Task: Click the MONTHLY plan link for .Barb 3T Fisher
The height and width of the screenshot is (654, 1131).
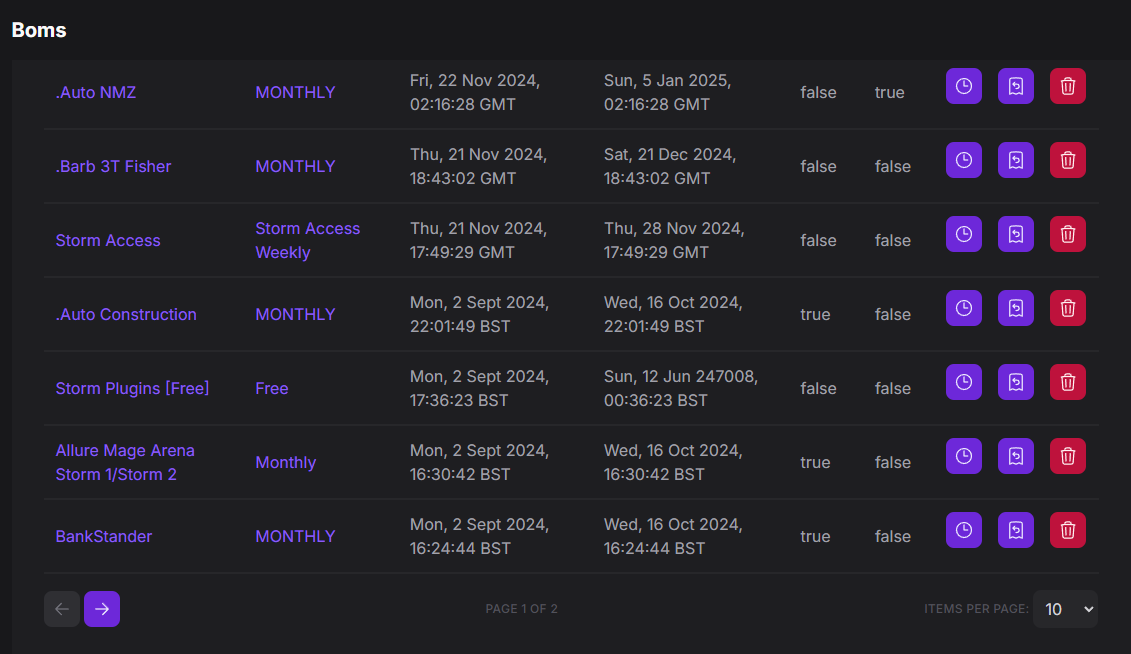Action: [295, 167]
